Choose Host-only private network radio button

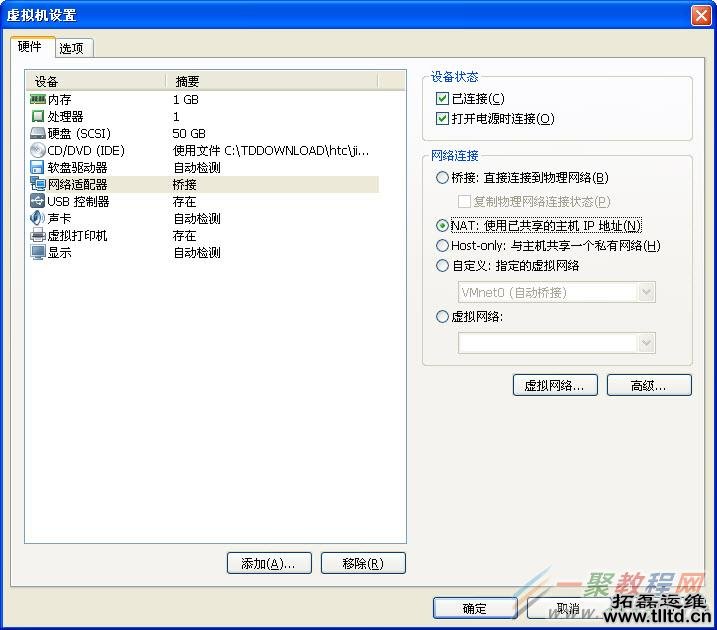(442, 246)
